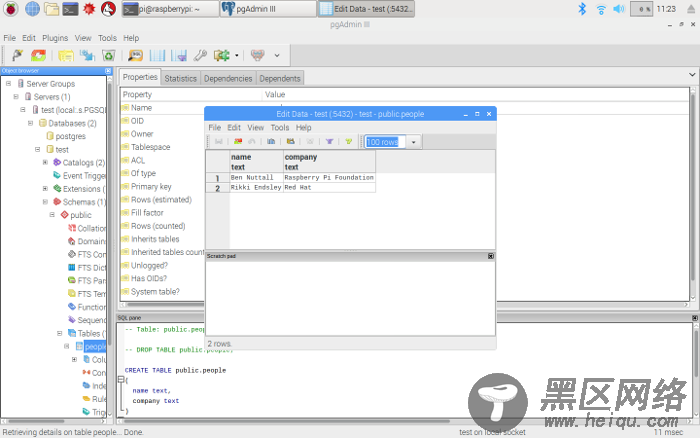Viewport: 700px width, 438px height.
Task: Collapse the Tables tree node
Action: [59, 333]
